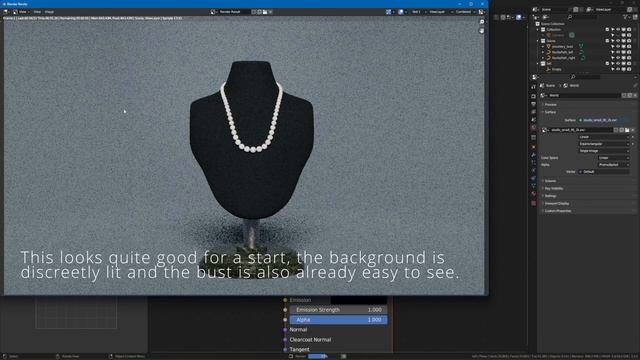Select the jewellery_bust object in outliner
Screen dimensions: 640x360
(562, 47)
